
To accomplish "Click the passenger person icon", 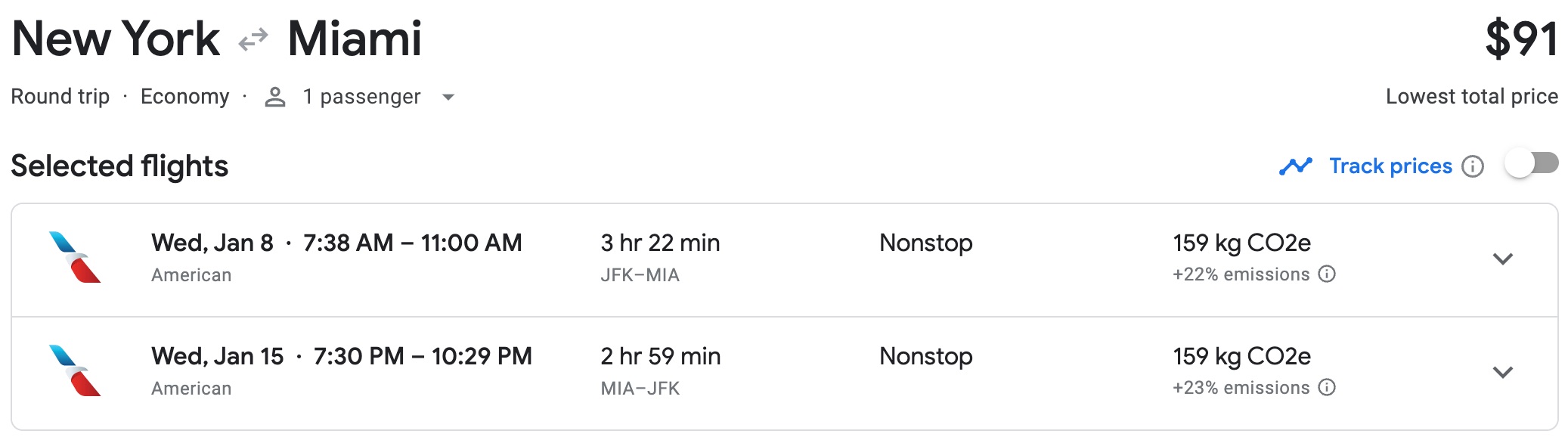I will tap(274, 96).
